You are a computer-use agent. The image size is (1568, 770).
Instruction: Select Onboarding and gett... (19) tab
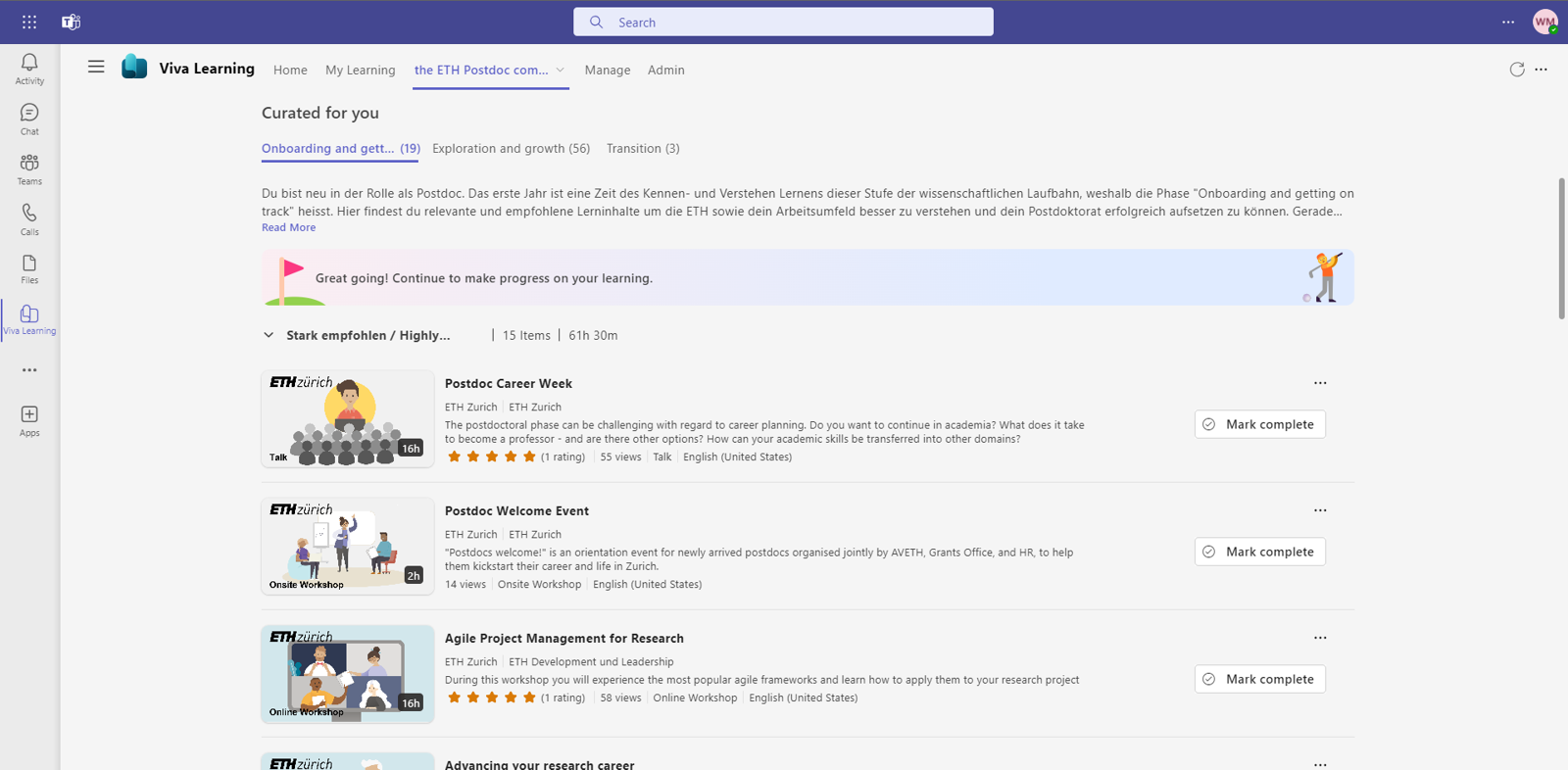[341, 149]
